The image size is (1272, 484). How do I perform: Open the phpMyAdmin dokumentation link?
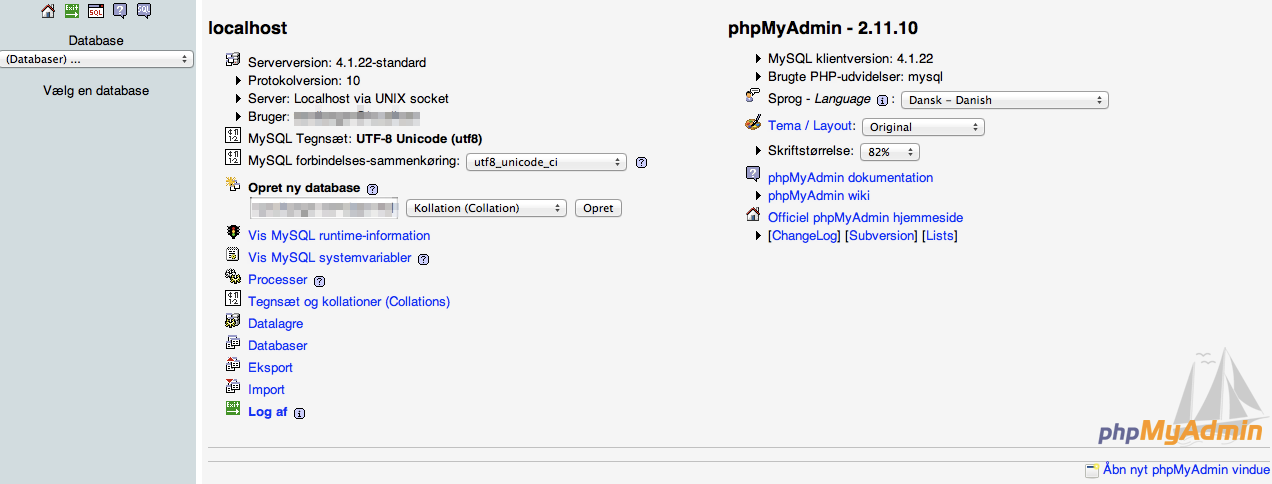(850, 178)
